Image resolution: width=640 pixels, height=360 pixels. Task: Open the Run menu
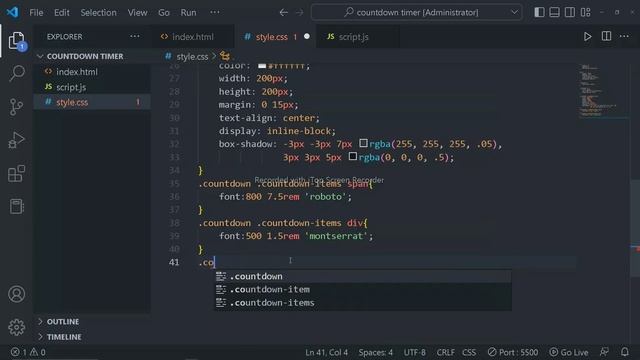tap(188, 13)
